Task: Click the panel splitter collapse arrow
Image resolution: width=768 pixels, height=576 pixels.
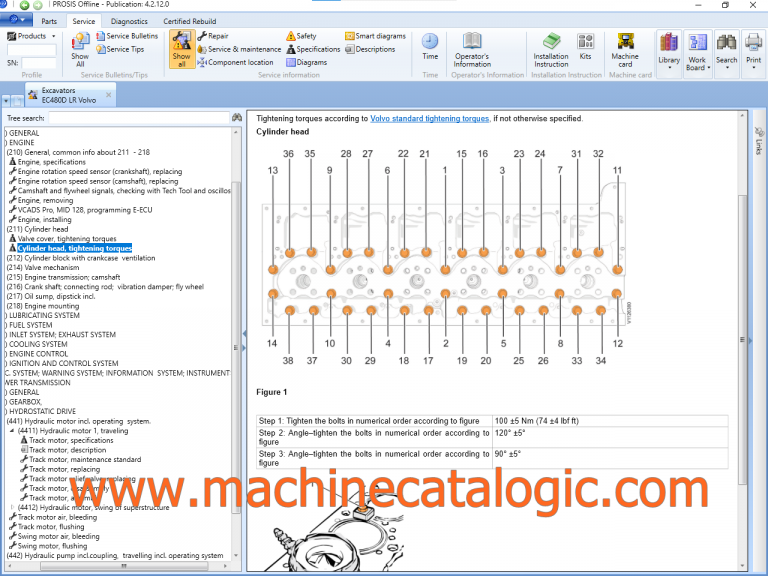Action: [244, 334]
